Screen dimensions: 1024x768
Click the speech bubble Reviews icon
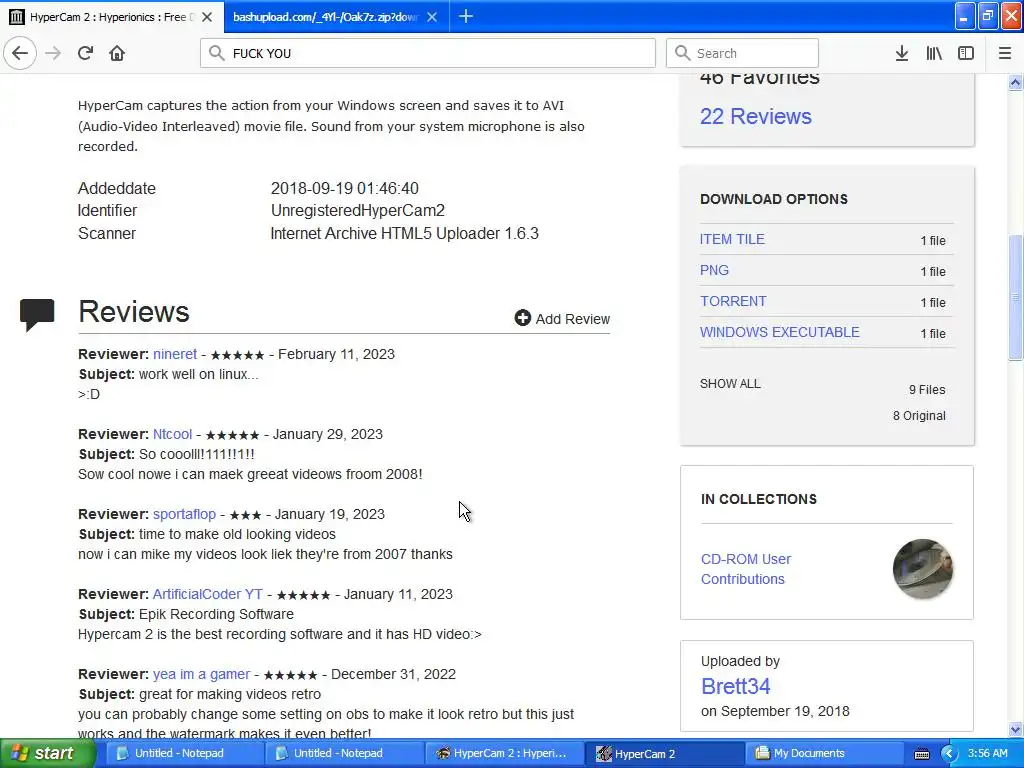point(37,315)
